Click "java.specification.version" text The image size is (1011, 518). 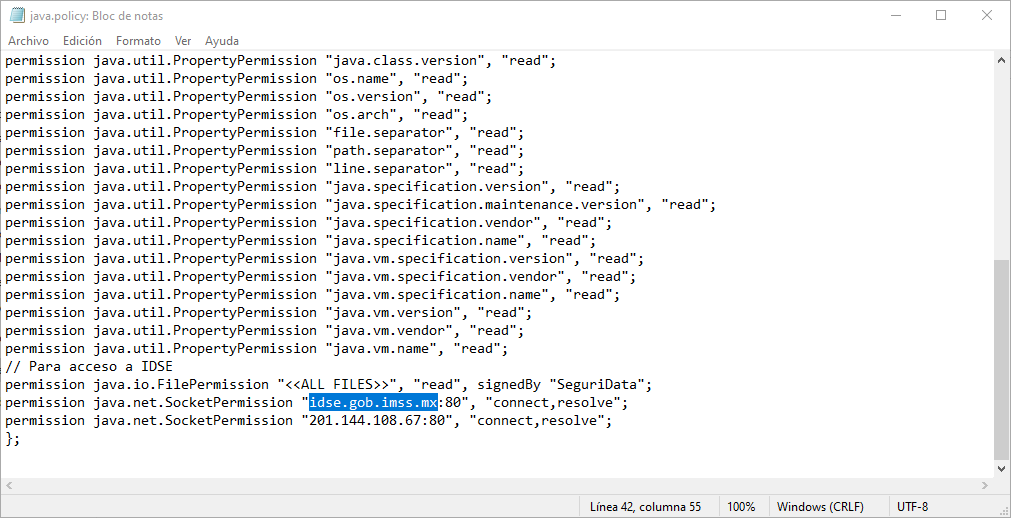pos(437,187)
